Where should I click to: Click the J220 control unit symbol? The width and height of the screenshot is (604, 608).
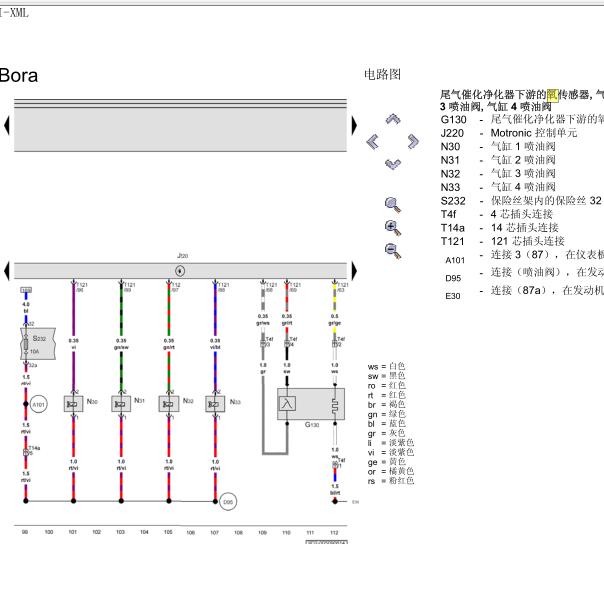[x=180, y=271]
